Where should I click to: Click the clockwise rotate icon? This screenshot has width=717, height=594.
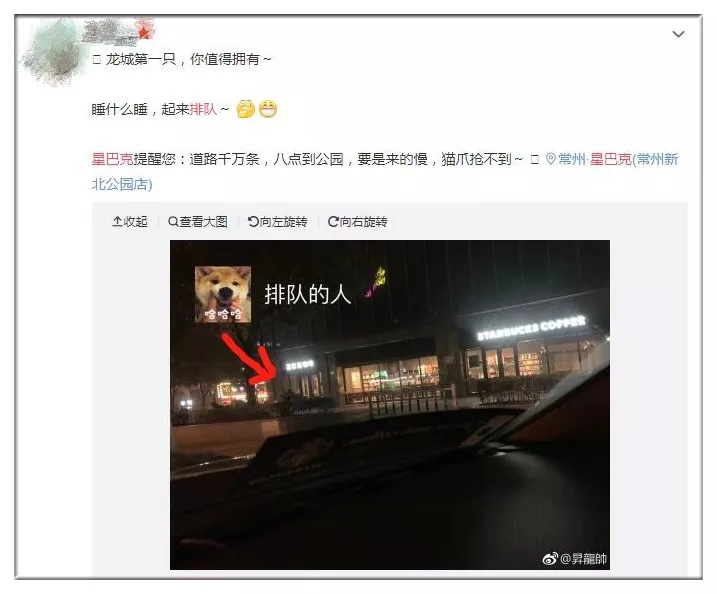click(x=333, y=222)
